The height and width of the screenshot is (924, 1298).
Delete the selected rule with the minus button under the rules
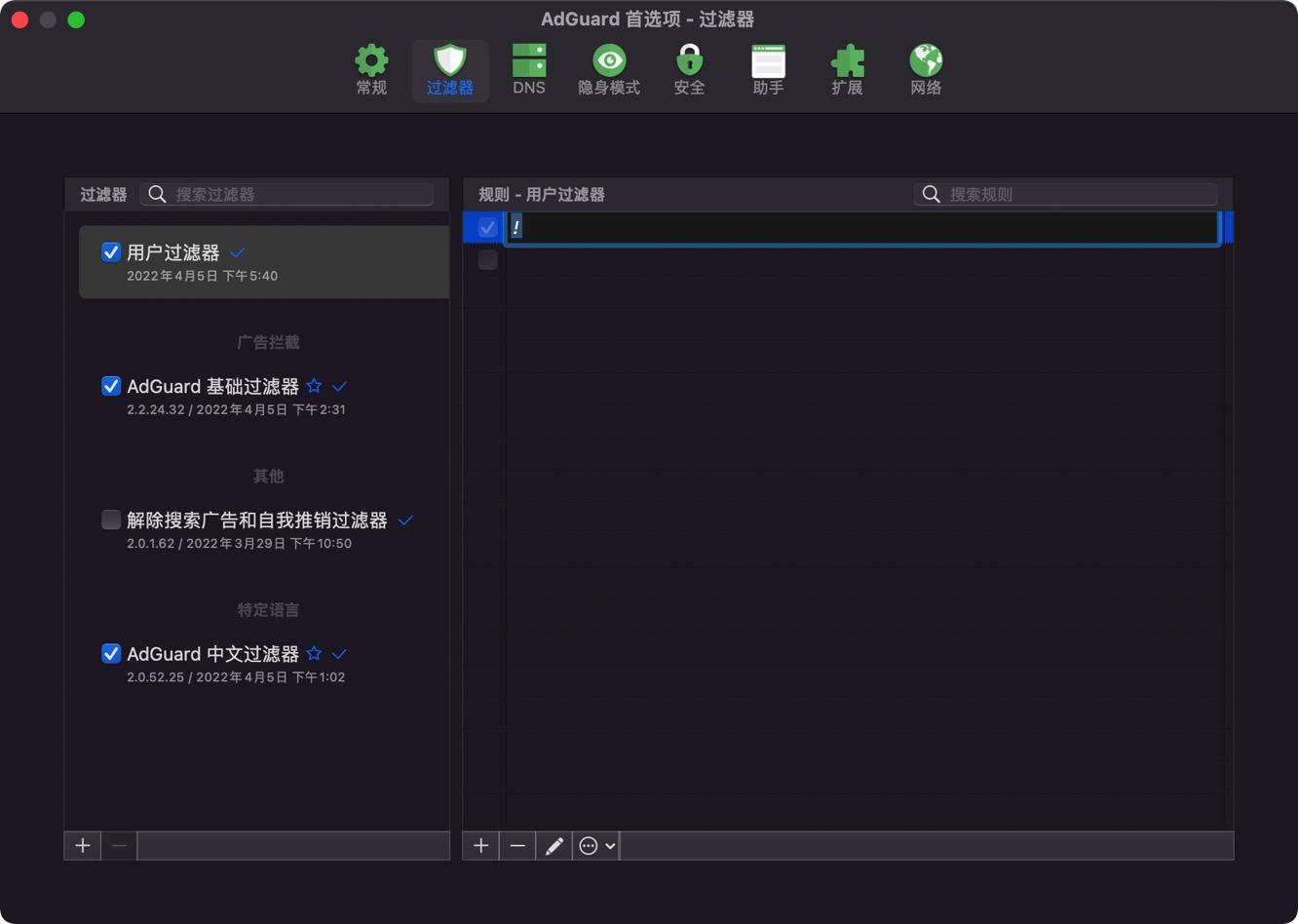(517, 846)
